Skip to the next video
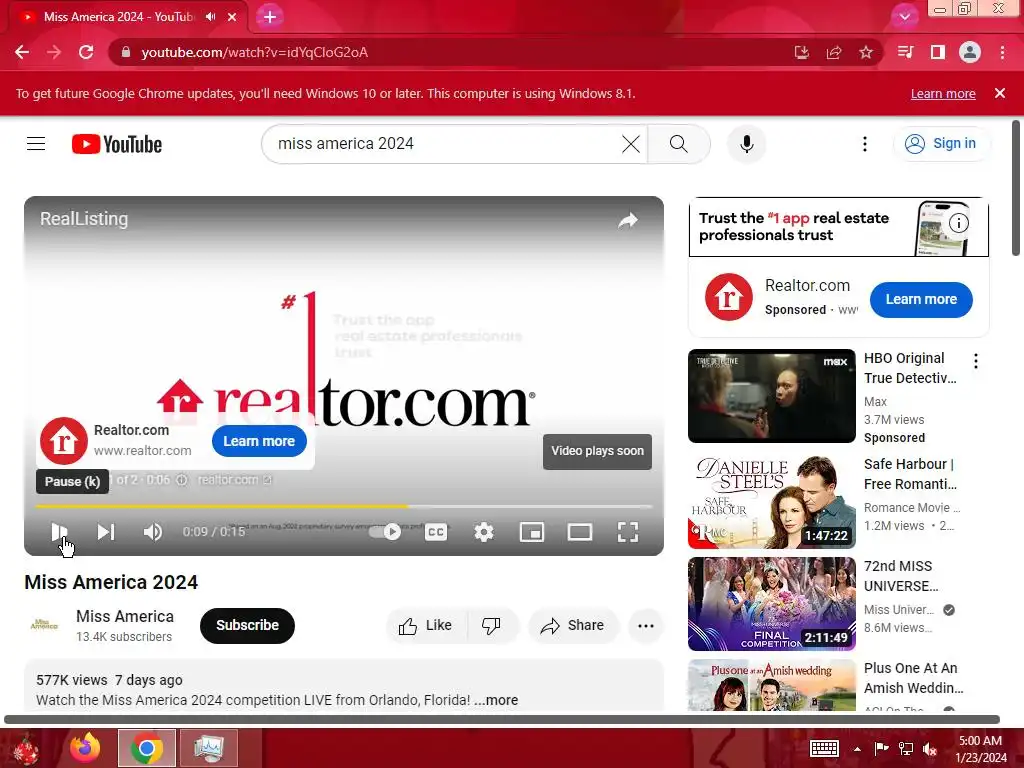The height and width of the screenshot is (768, 1024). pos(106,532)
